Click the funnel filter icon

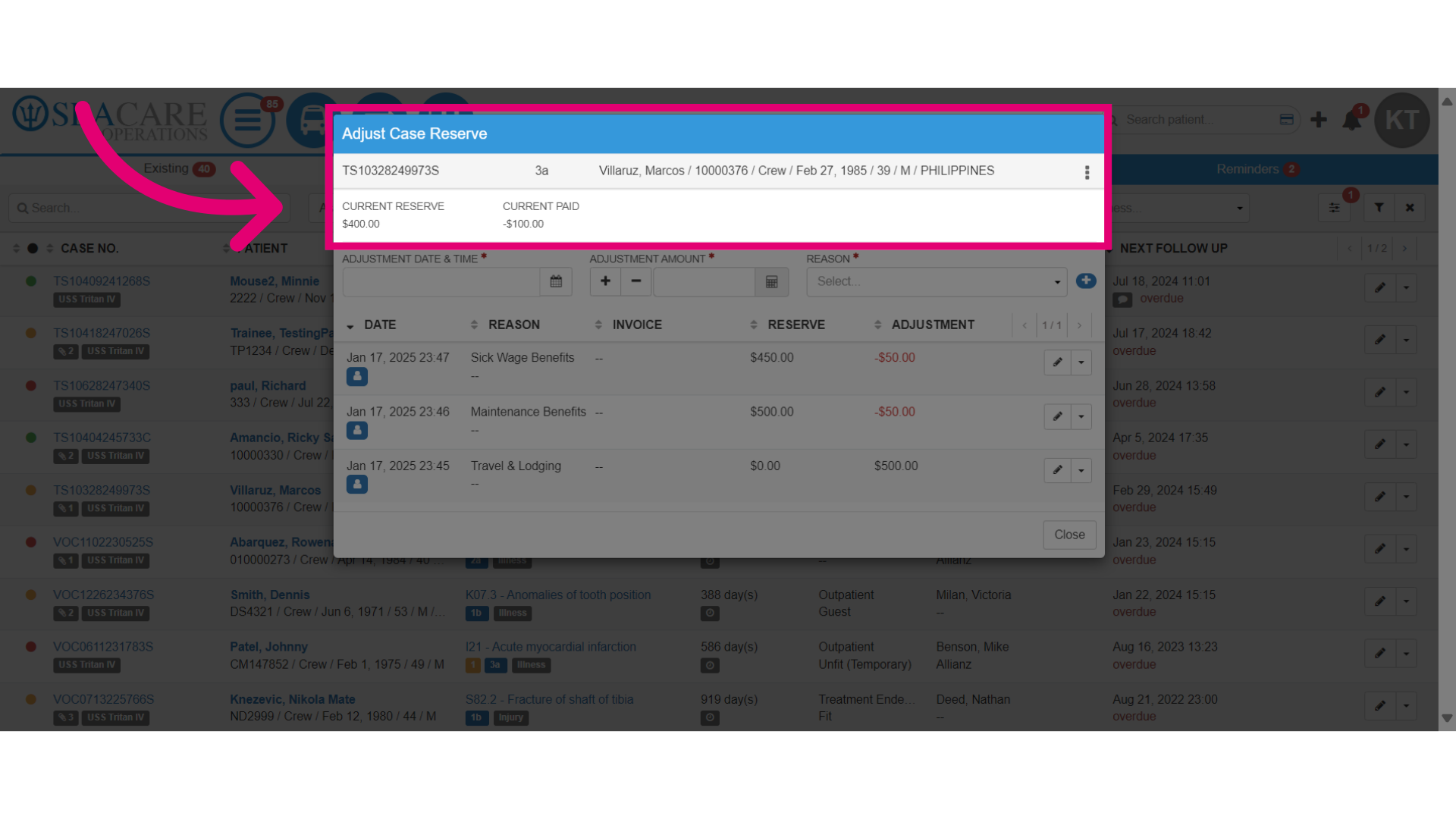tap(1379, 208)
